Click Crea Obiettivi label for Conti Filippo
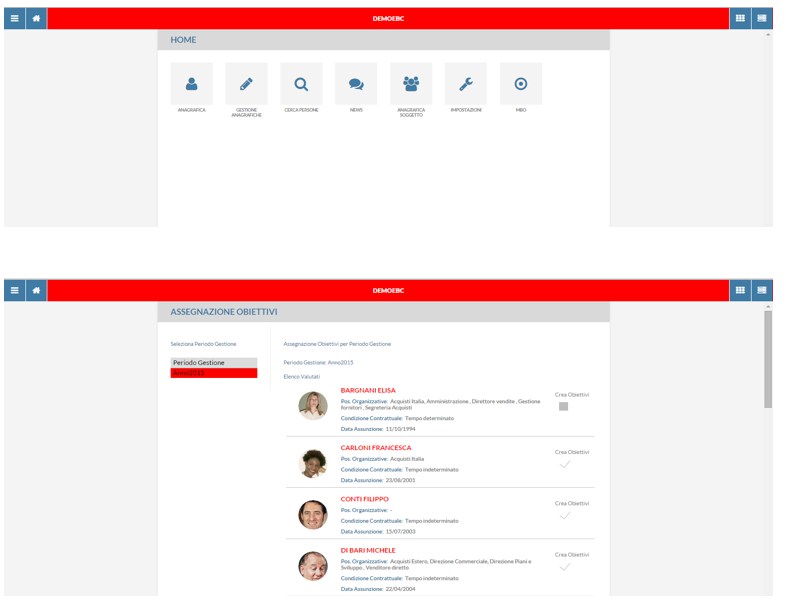Screen dimensions: 786x607 (x=571, y=503)
